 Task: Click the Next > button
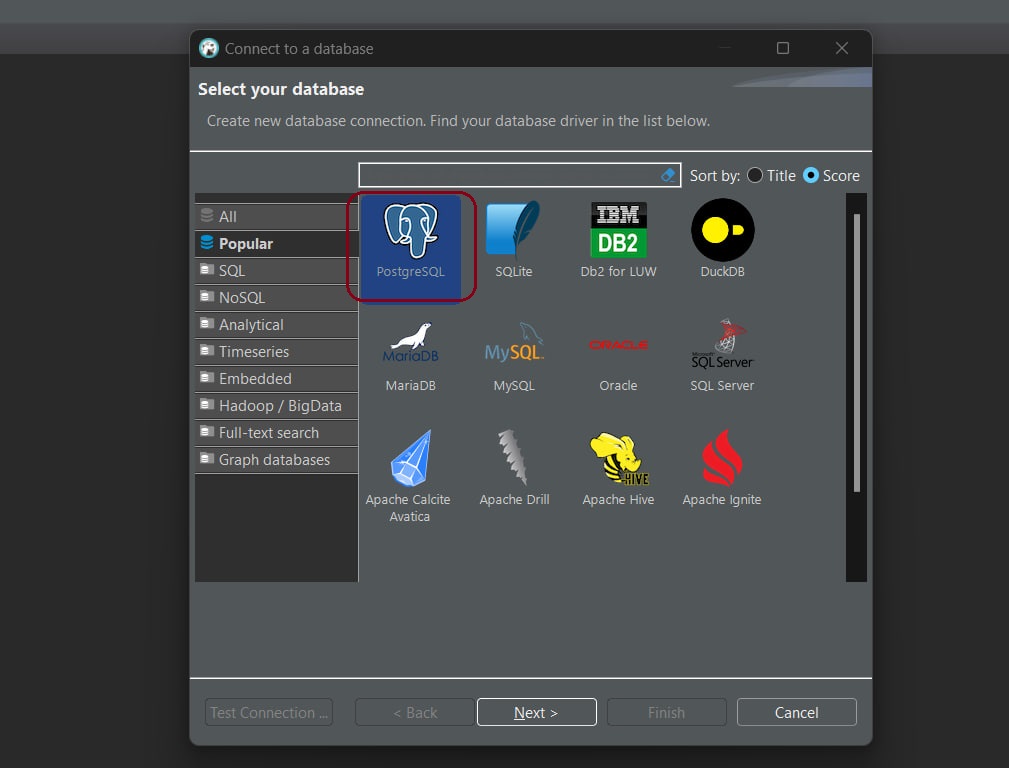537,712
